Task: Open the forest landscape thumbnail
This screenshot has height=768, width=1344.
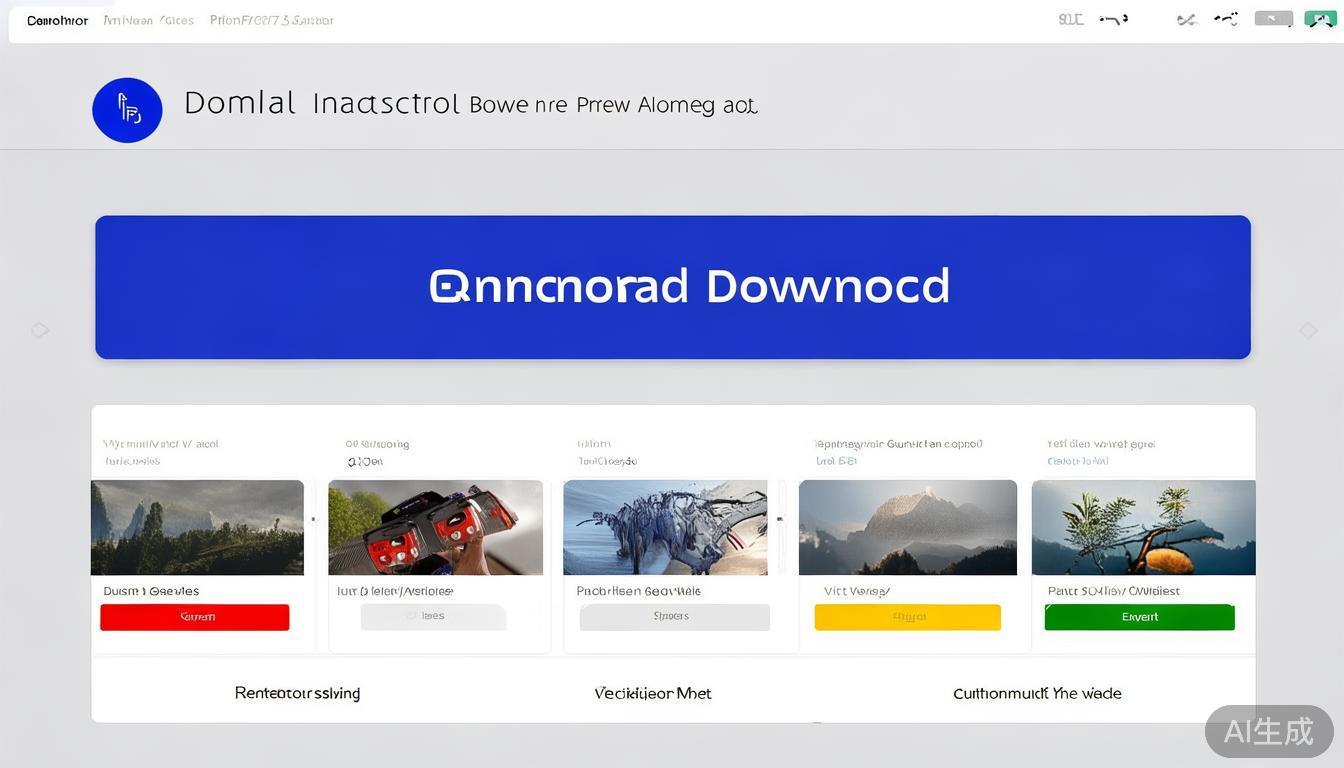Action: tap(197, 527)
